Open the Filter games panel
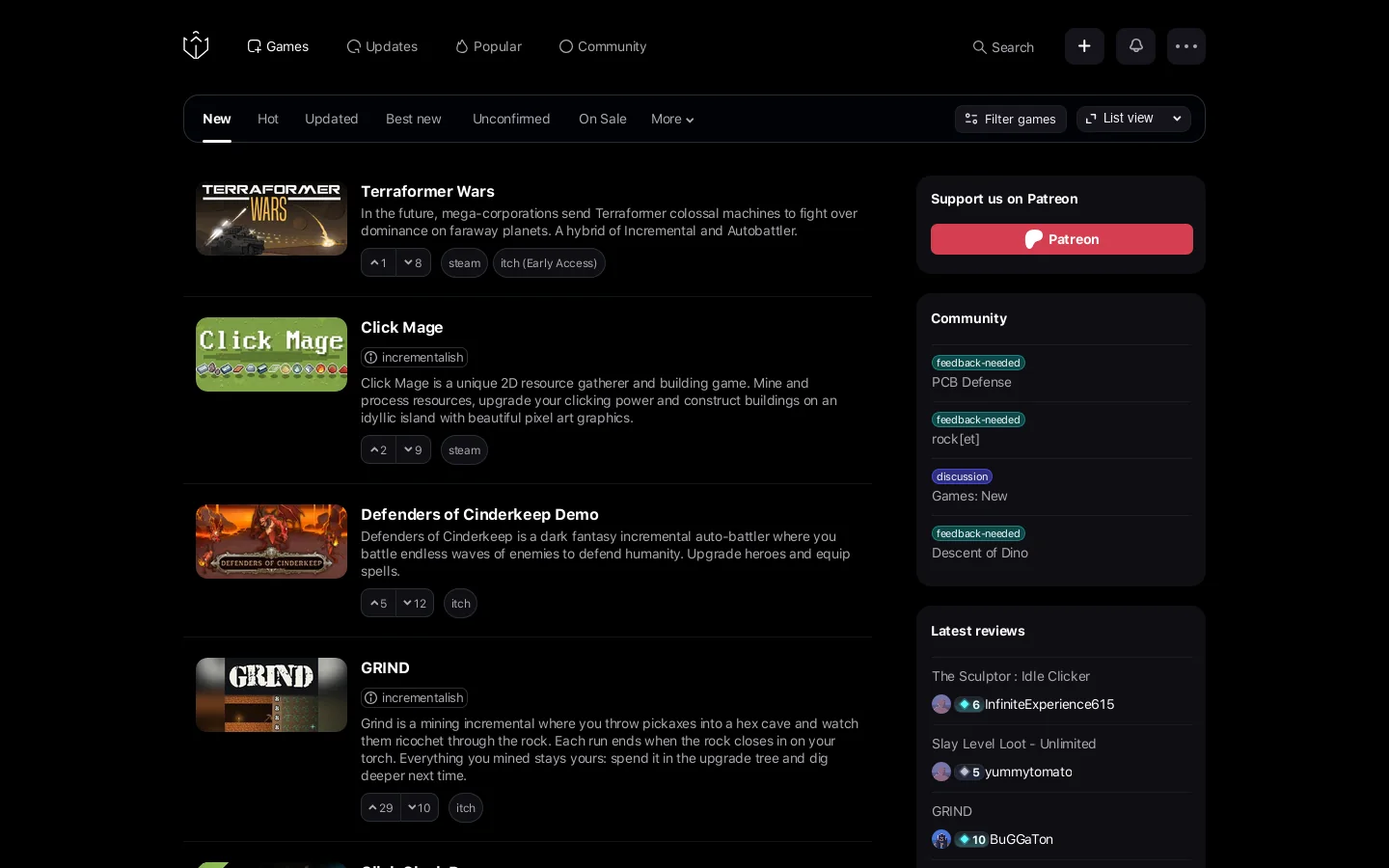 (x=1011, y=119)
